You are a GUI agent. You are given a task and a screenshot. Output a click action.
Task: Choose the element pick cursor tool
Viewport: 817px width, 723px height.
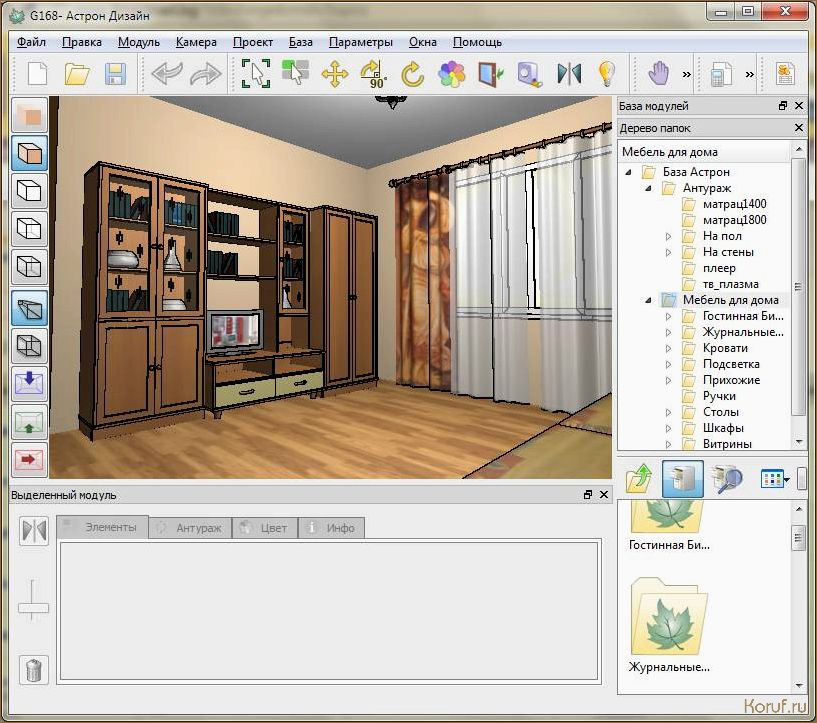(295, 73)
